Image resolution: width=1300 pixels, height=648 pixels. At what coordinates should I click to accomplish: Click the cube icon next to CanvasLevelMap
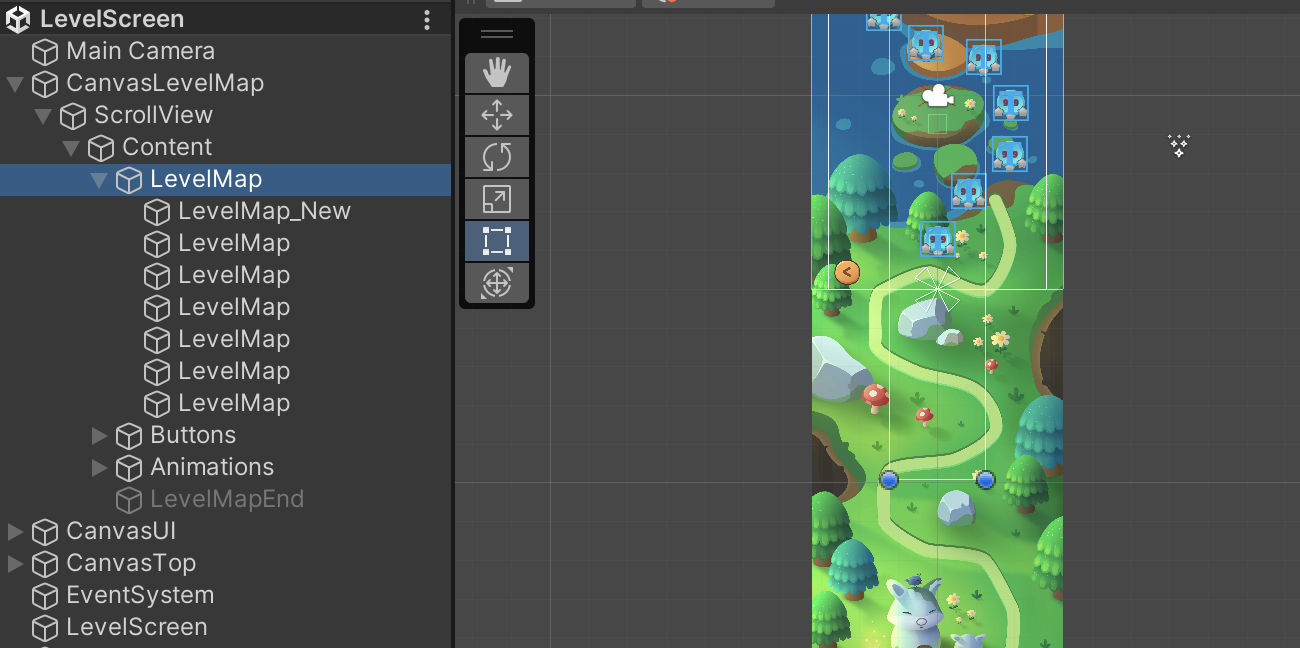45,83
